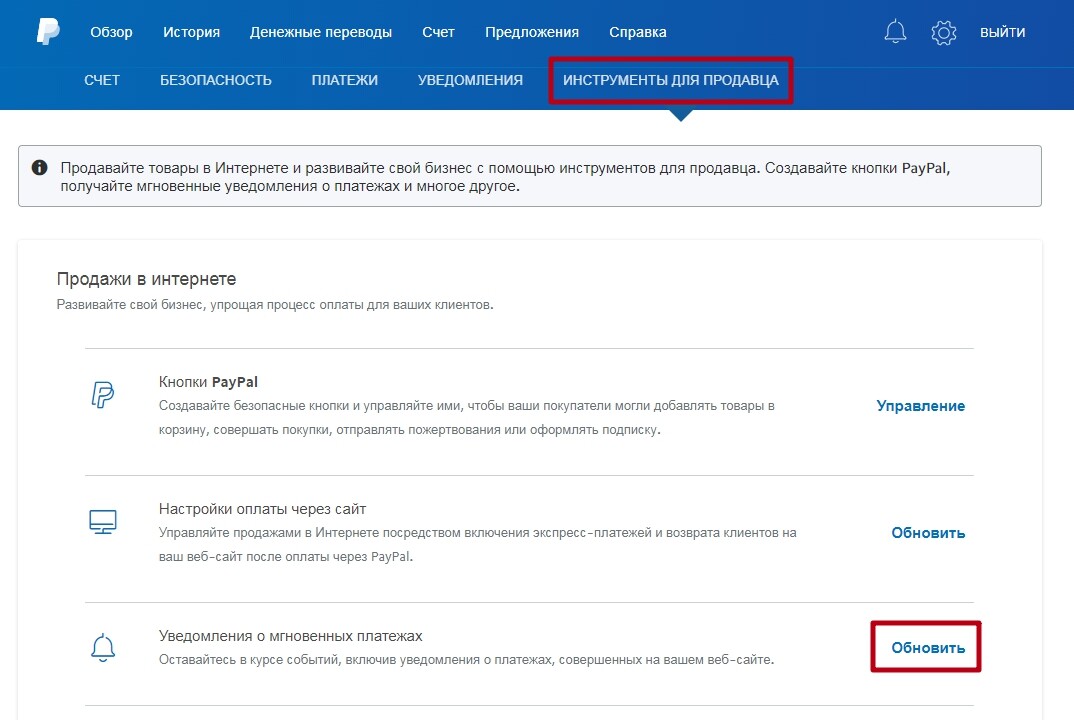The image size is (1074, 720).
Task: Click the text starting 'Продавайте товары в Интернете'
Action: coord(505,177)
